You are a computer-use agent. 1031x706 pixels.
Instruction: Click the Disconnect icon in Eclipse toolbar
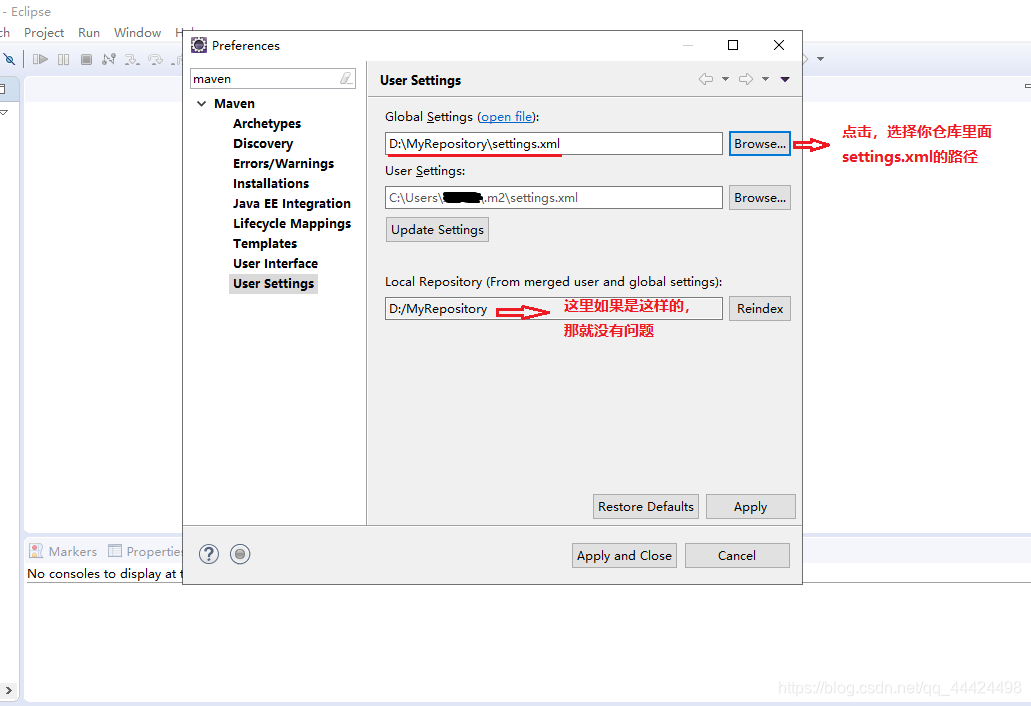pyautogui.click(x=109, y=59)
